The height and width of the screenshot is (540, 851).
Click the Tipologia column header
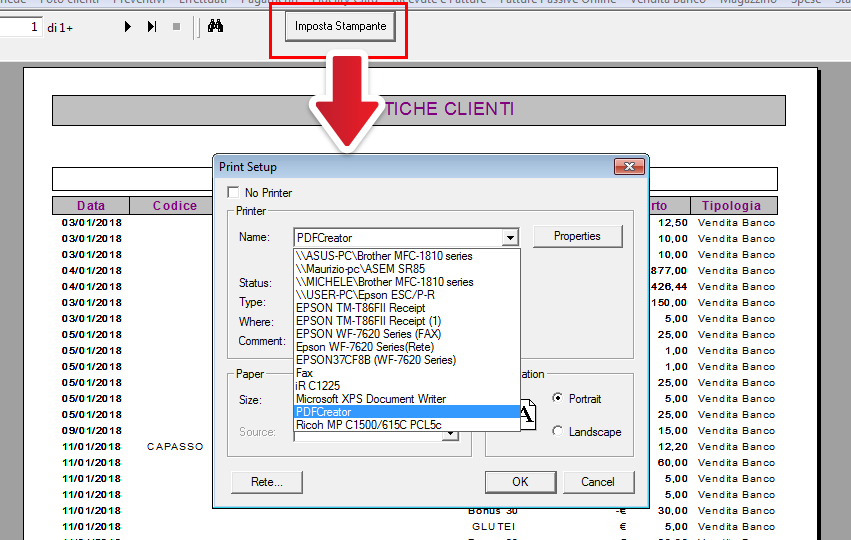[x=732, y=206]
